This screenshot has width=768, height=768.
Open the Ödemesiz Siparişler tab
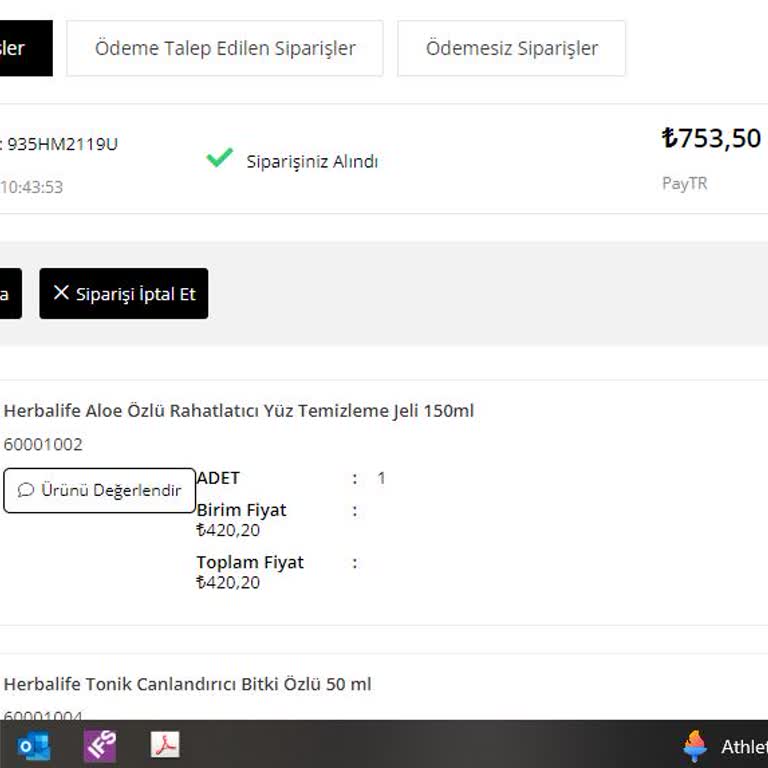tap(511, 48)
